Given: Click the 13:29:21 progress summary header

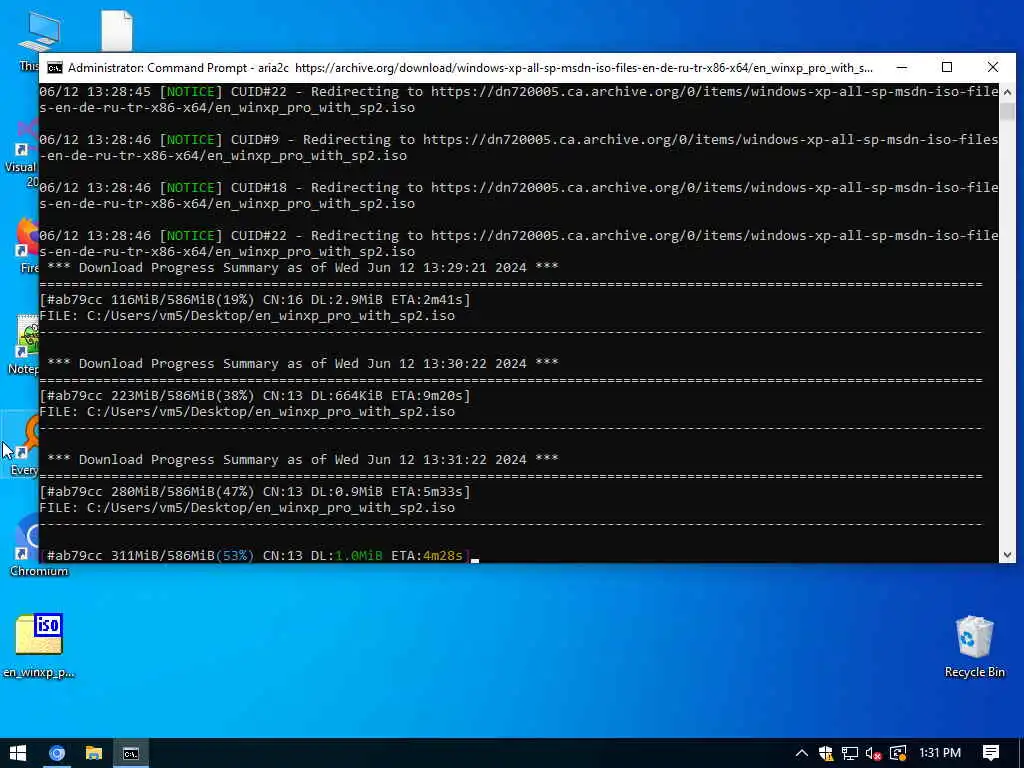Looking at the screenshot, I should point(303,268).
